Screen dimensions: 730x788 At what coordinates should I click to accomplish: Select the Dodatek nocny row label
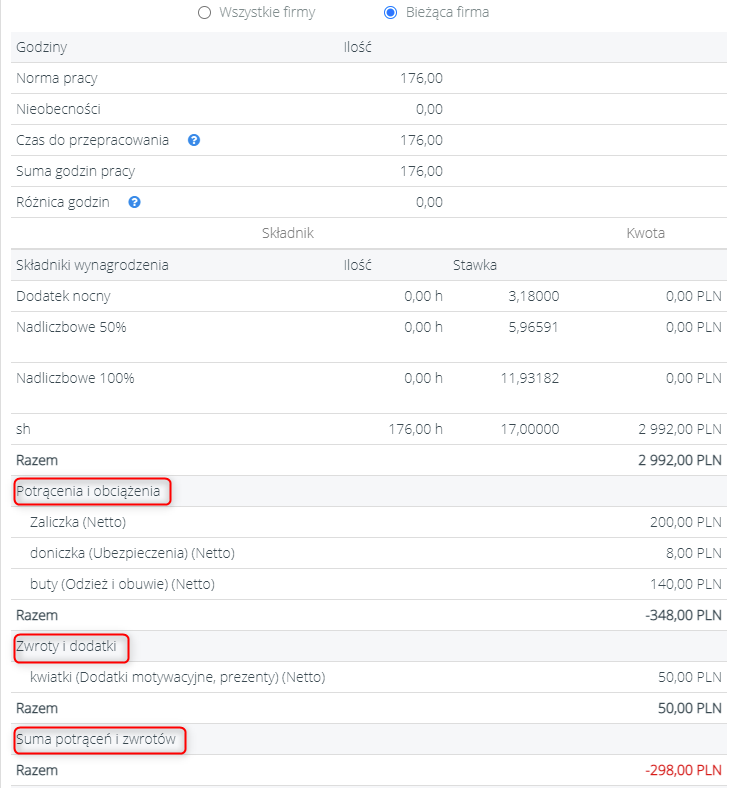(63, 296)
